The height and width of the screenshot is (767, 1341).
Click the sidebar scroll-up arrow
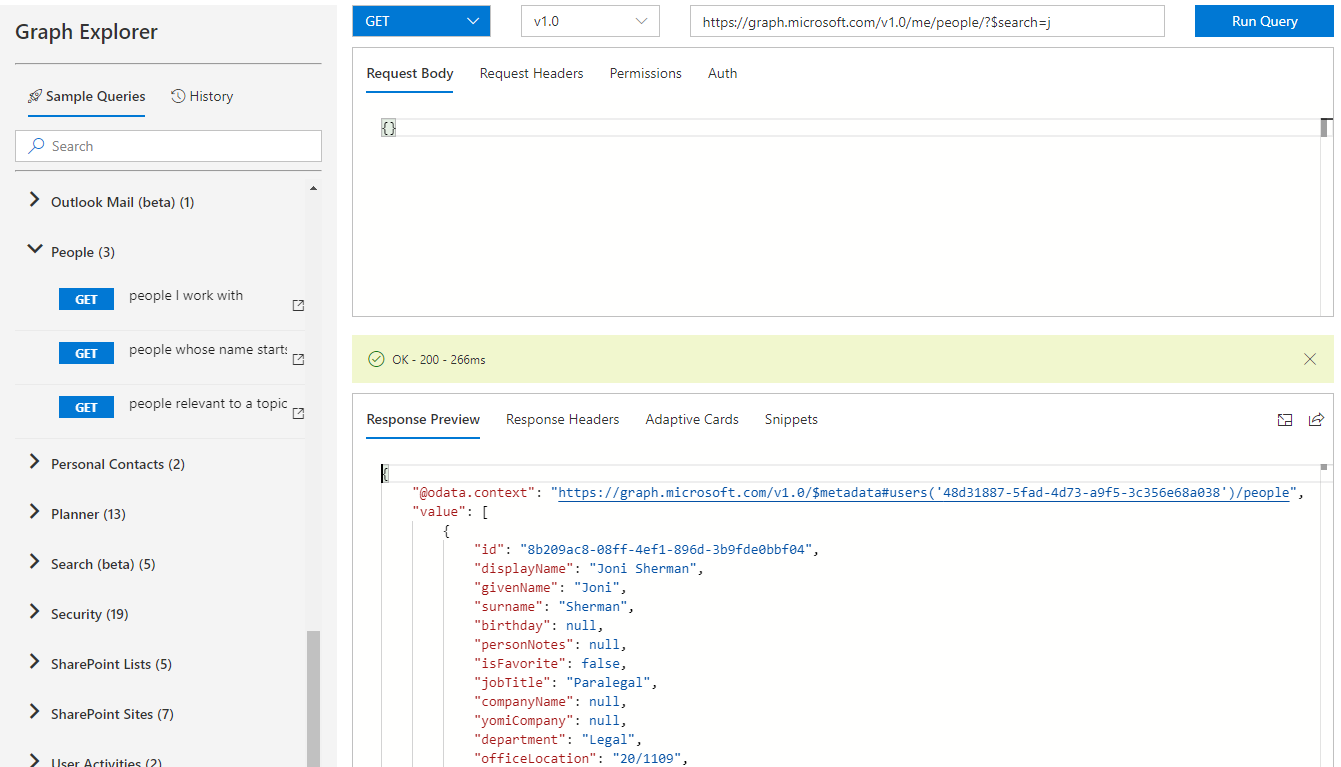(x=313, y=188)
